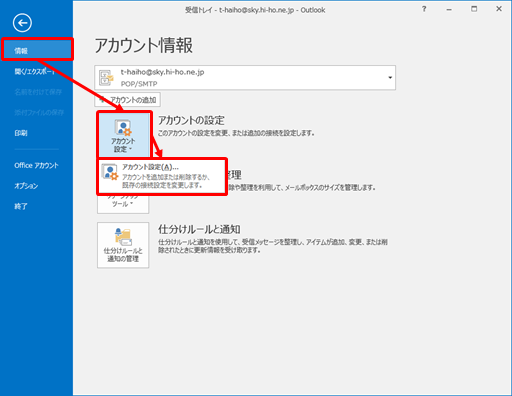Click the 仕分けルールと通知 heading text
The image size is (512, 396).
tap(199, 229)
